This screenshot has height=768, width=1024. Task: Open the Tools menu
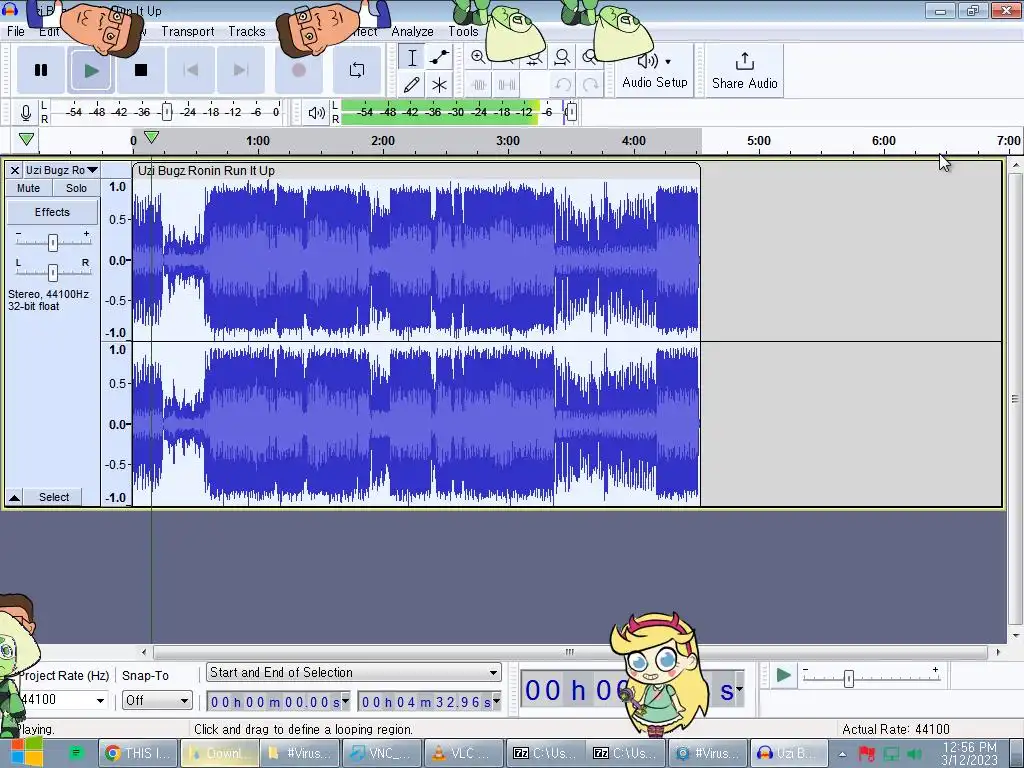coord(463,31)
